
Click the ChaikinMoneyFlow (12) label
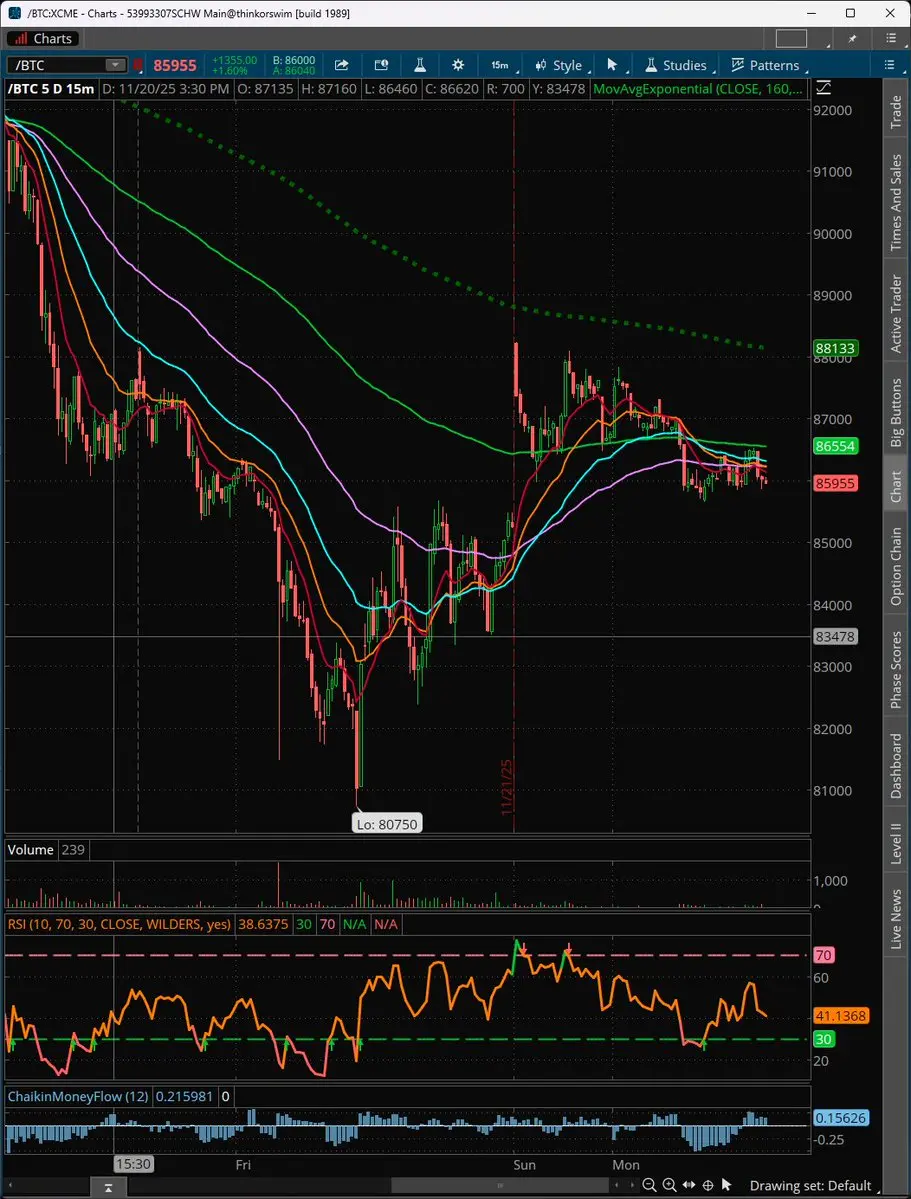[x=78, y=1097]
